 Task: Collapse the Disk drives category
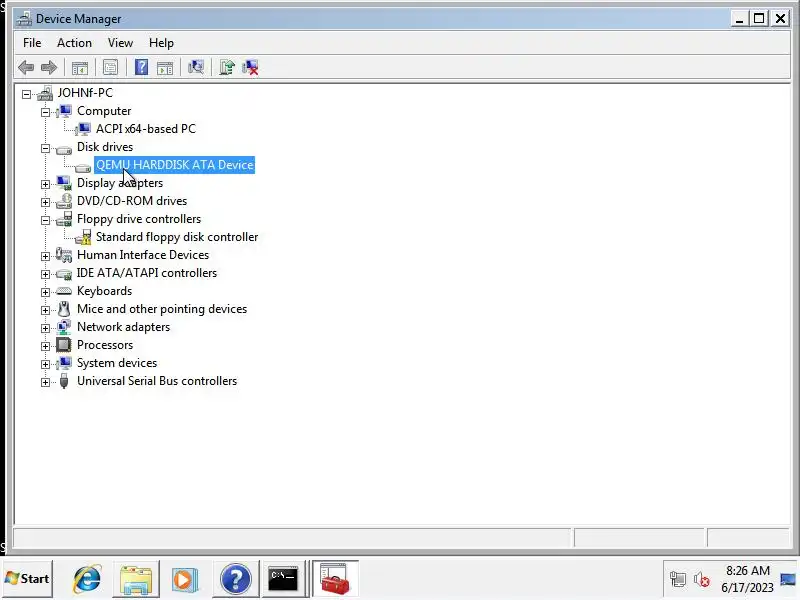[x=45, y=148]
